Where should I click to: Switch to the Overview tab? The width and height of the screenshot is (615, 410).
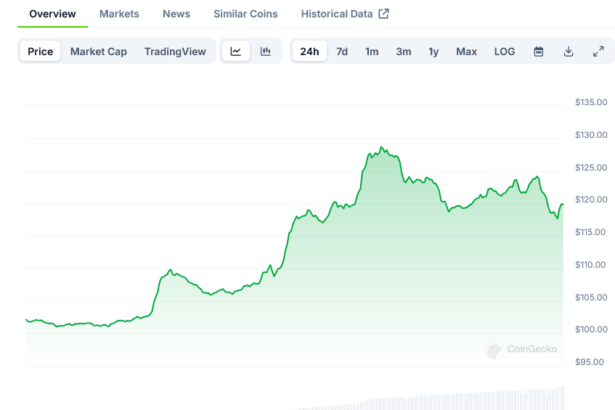52,14
